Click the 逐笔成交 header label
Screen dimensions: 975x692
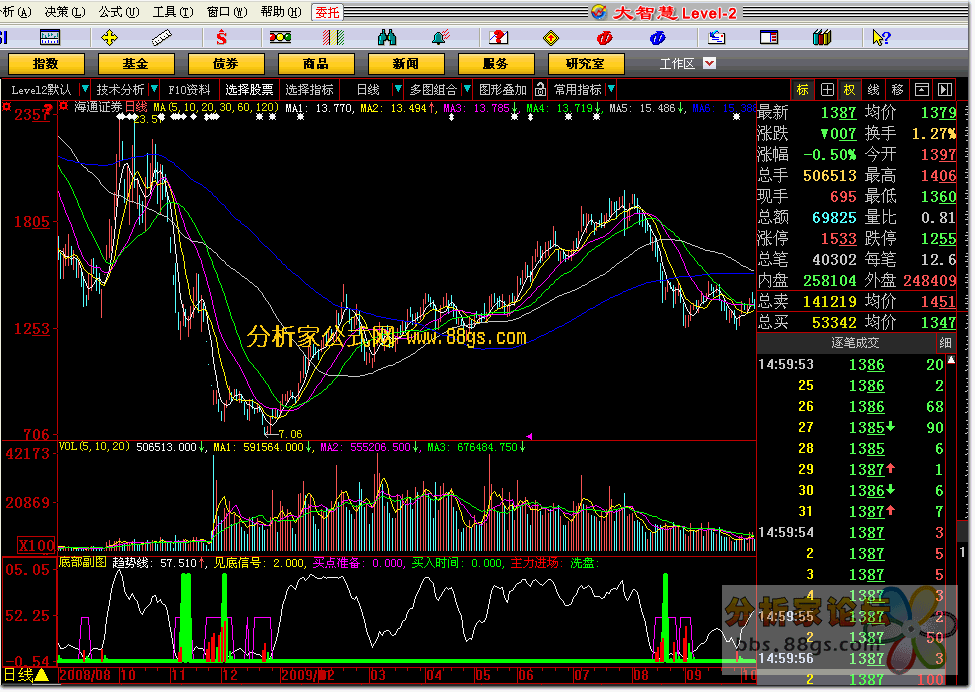pos(855,343)
